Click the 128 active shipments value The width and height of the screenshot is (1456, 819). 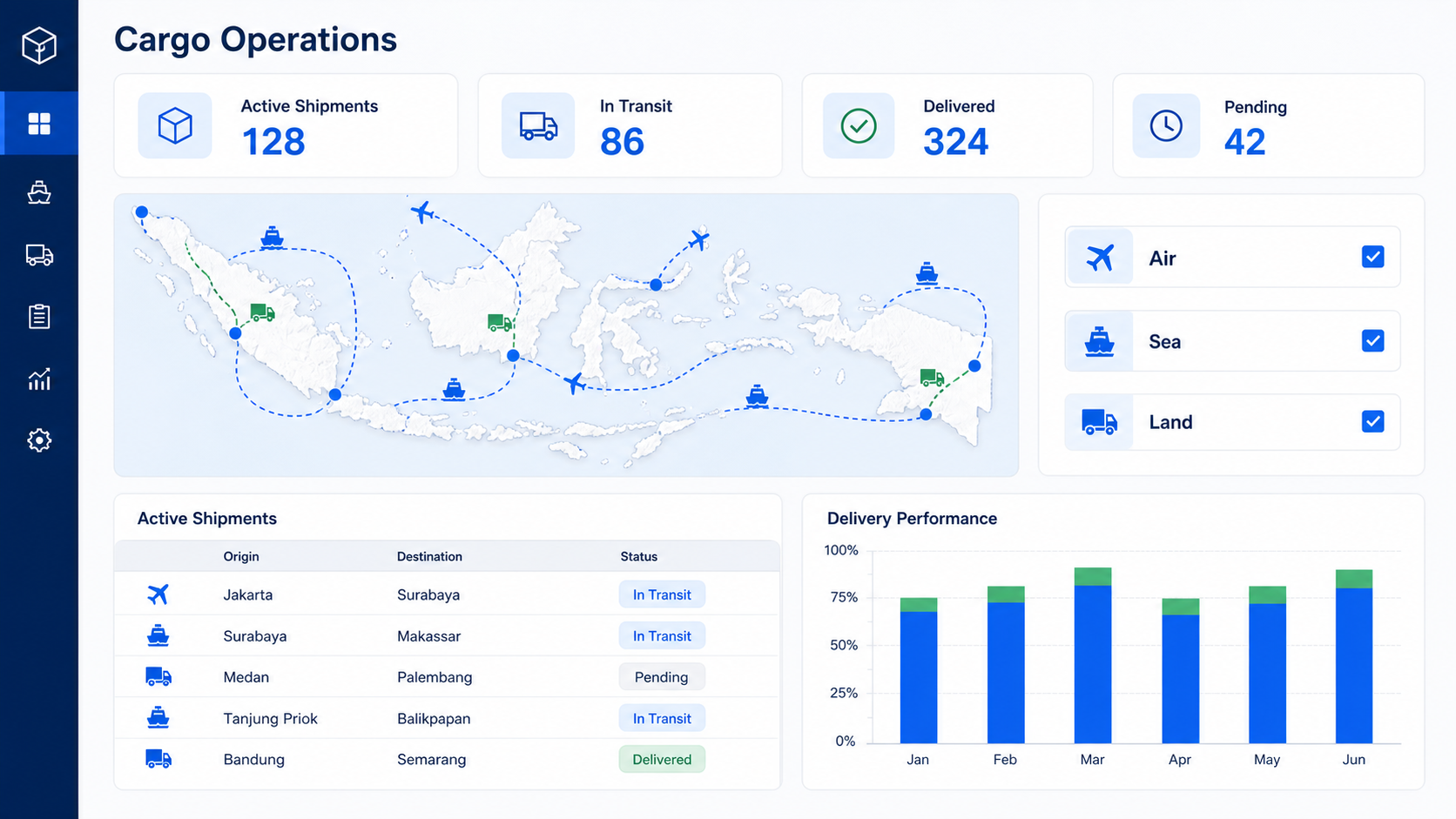pyautogui.click(x=273, y=142)
